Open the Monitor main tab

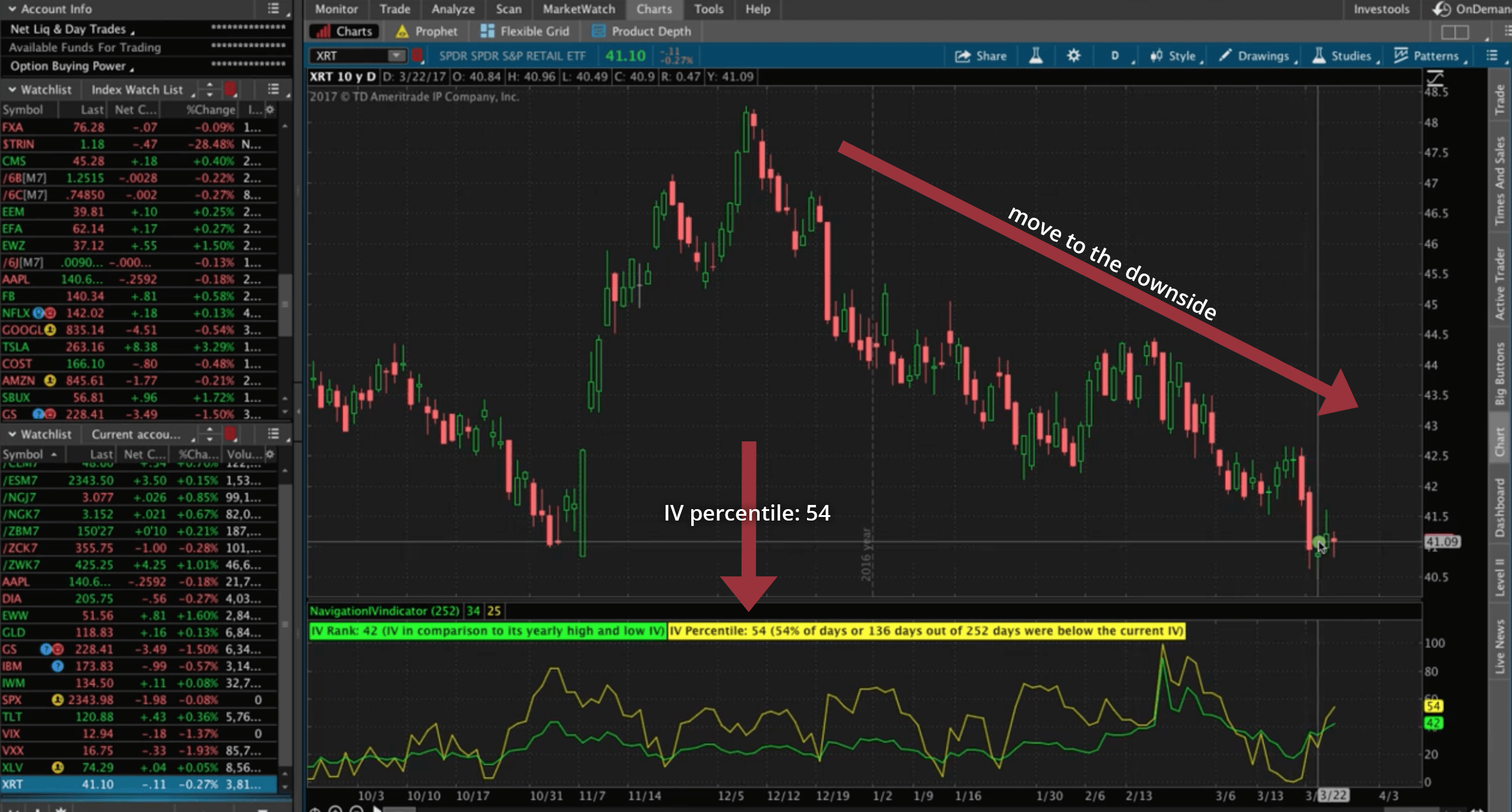point(336,9)
